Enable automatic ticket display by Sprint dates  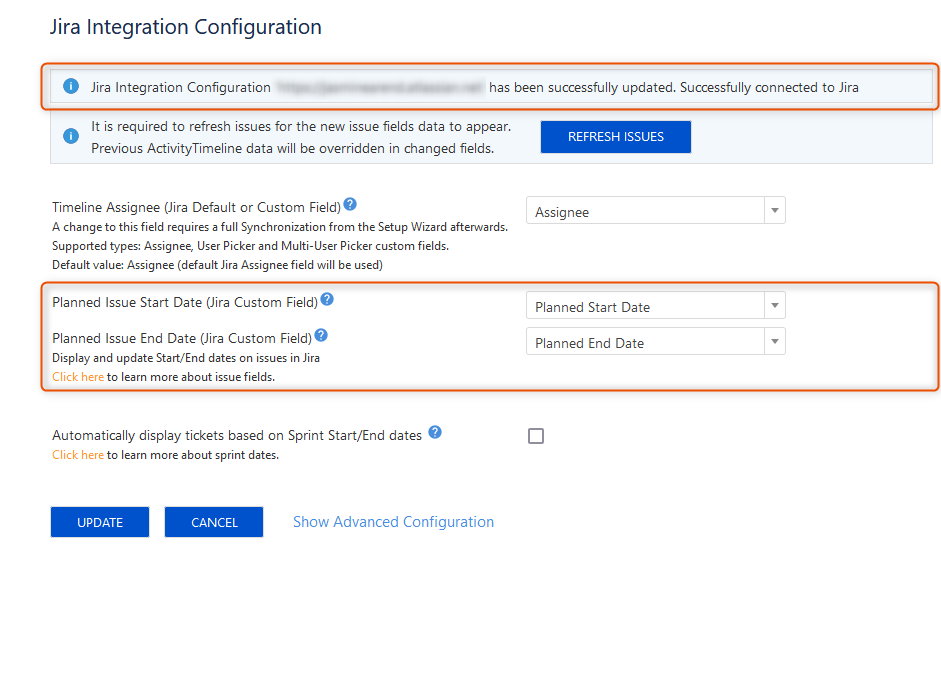tap(536, 435)
